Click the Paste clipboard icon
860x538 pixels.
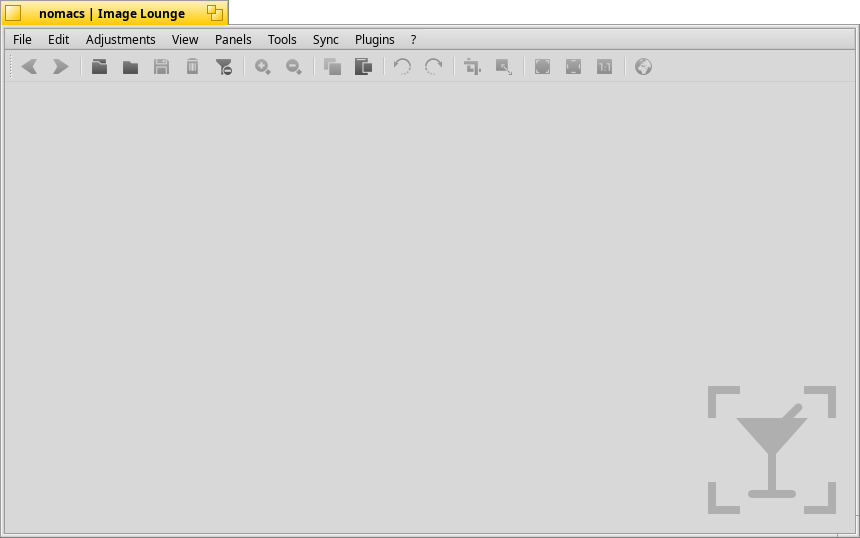pos(363,67)
